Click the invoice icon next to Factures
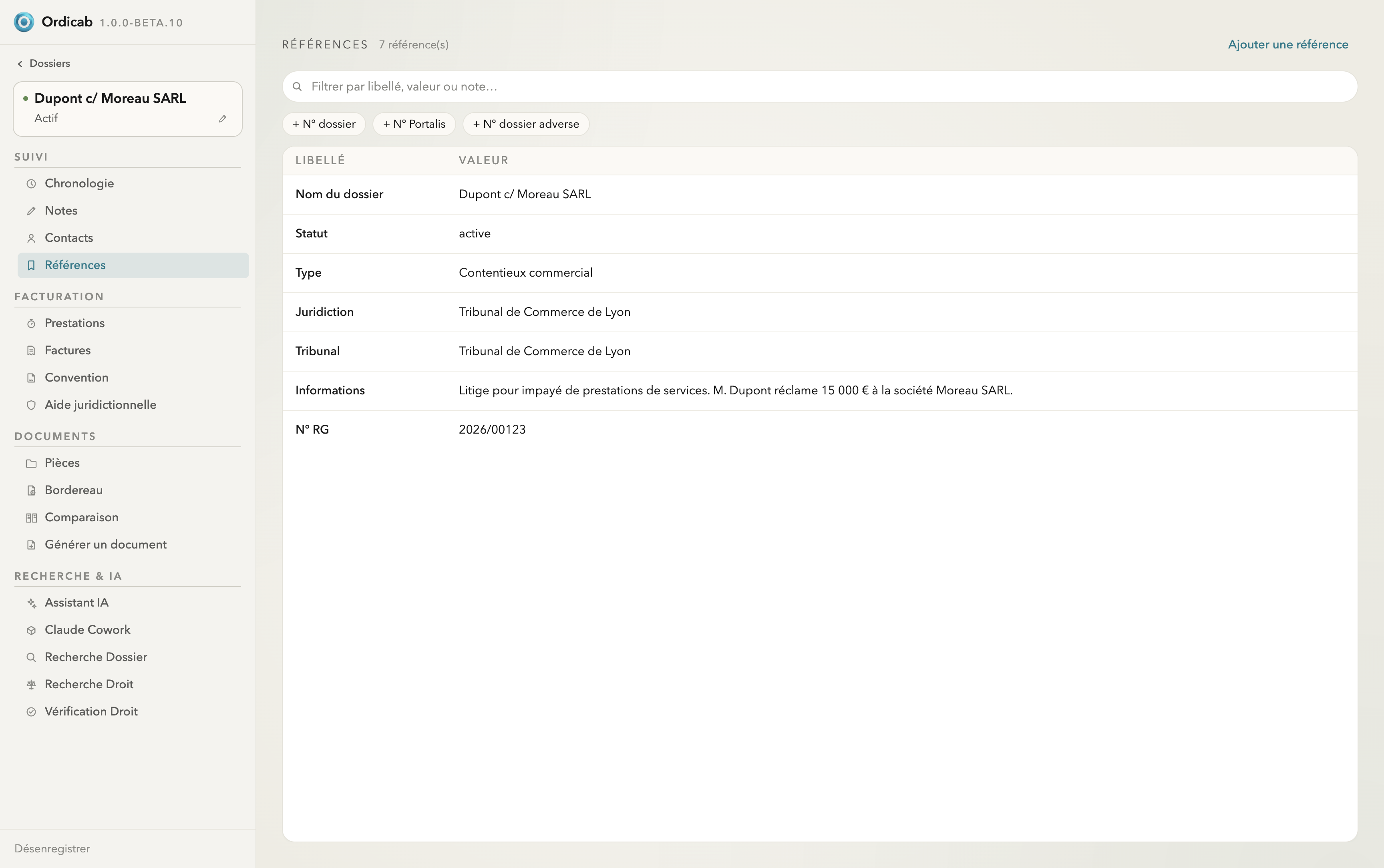The width and height of the screenshot is (1384, 868). 32,351
